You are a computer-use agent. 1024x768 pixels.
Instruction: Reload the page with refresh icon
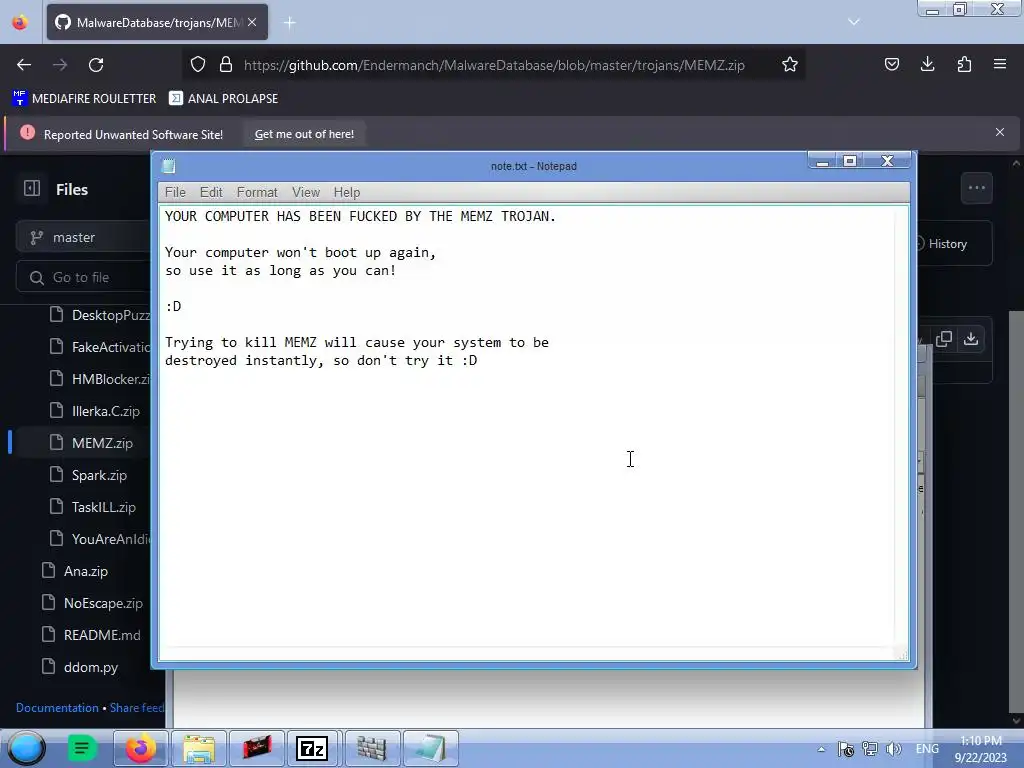[96, 65]
